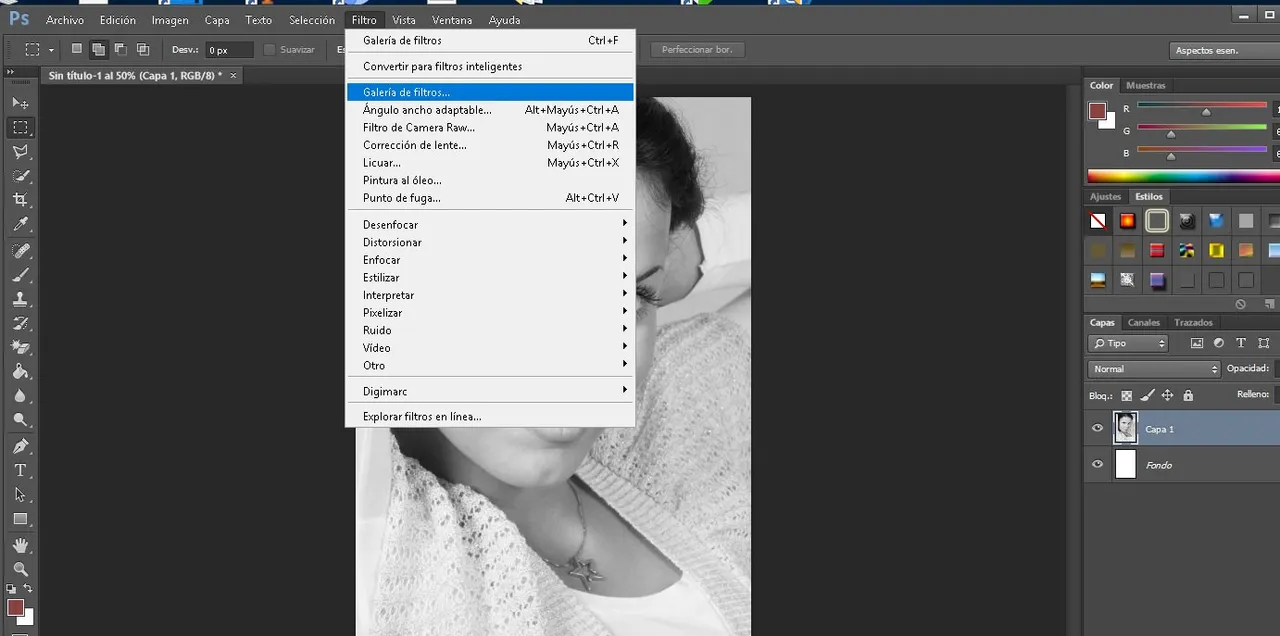Open the Normal blend mode dropdown
The image size is (1280, 636).
coord(1155,369)
